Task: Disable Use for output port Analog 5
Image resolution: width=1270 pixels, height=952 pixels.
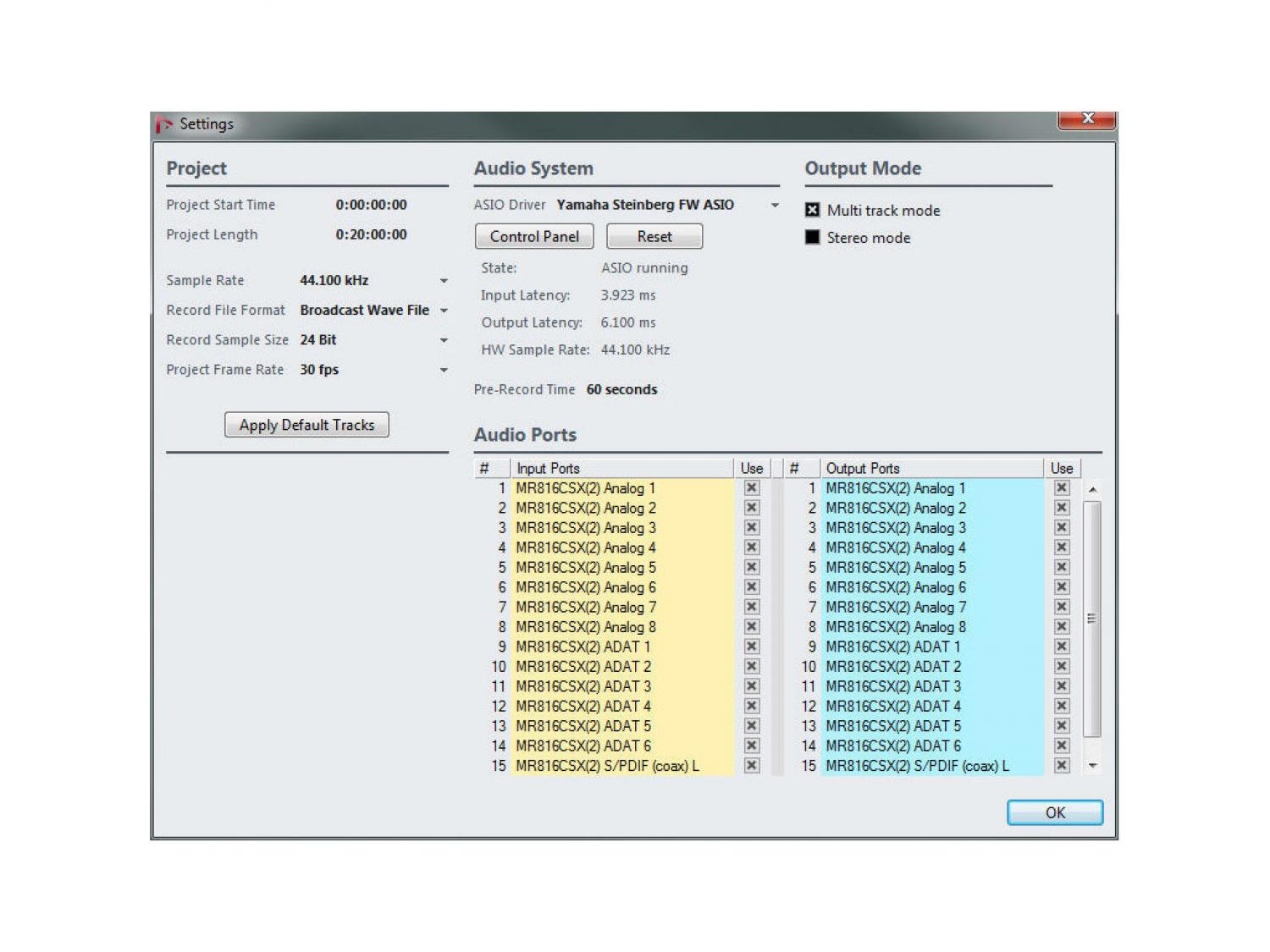Action: [1061, 568]
